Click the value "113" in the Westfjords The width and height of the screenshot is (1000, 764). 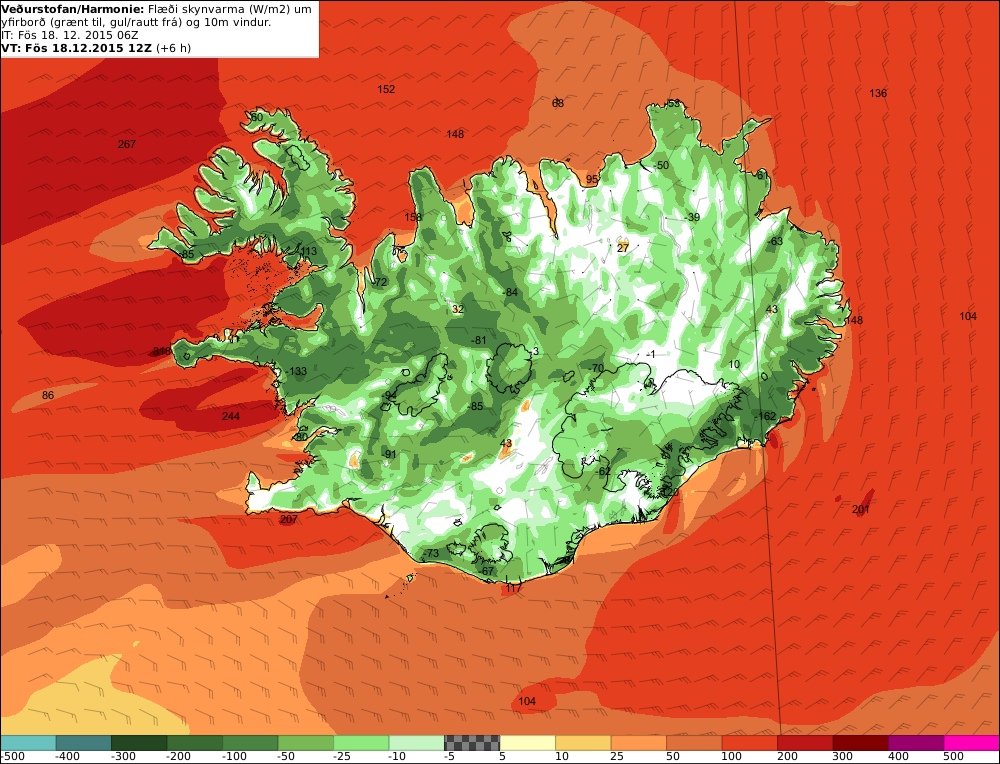click(x=309, y=251)
